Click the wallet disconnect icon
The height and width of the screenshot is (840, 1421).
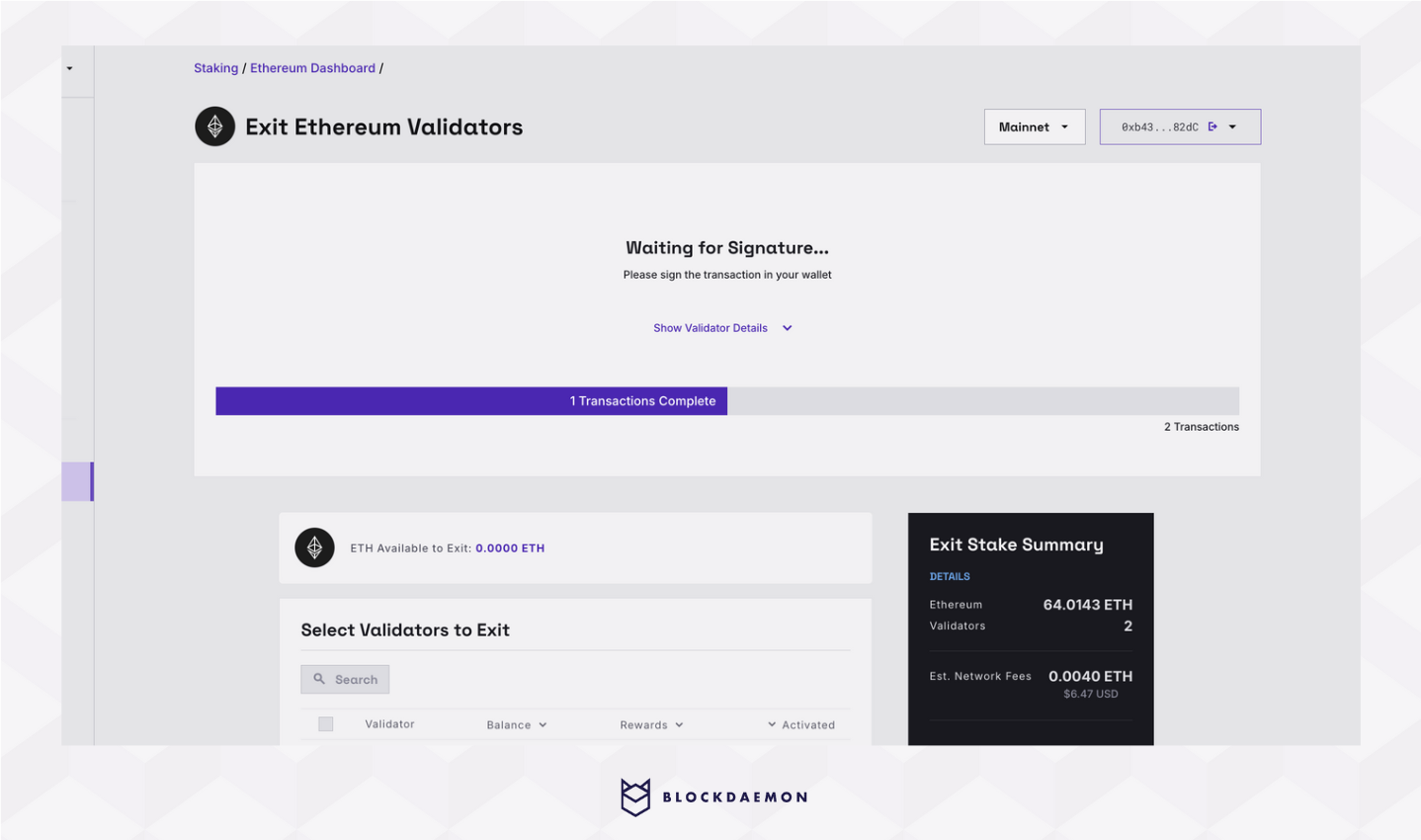point(1212,126)
